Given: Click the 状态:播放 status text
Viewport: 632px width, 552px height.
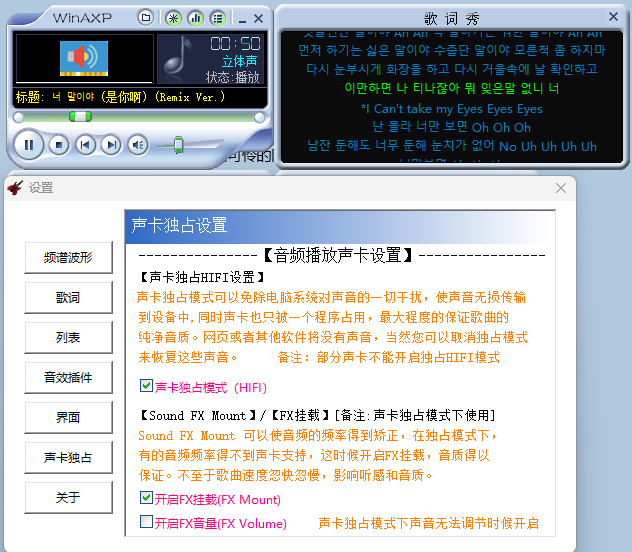Looking at the screenshot, I should (x=232, y=77).
